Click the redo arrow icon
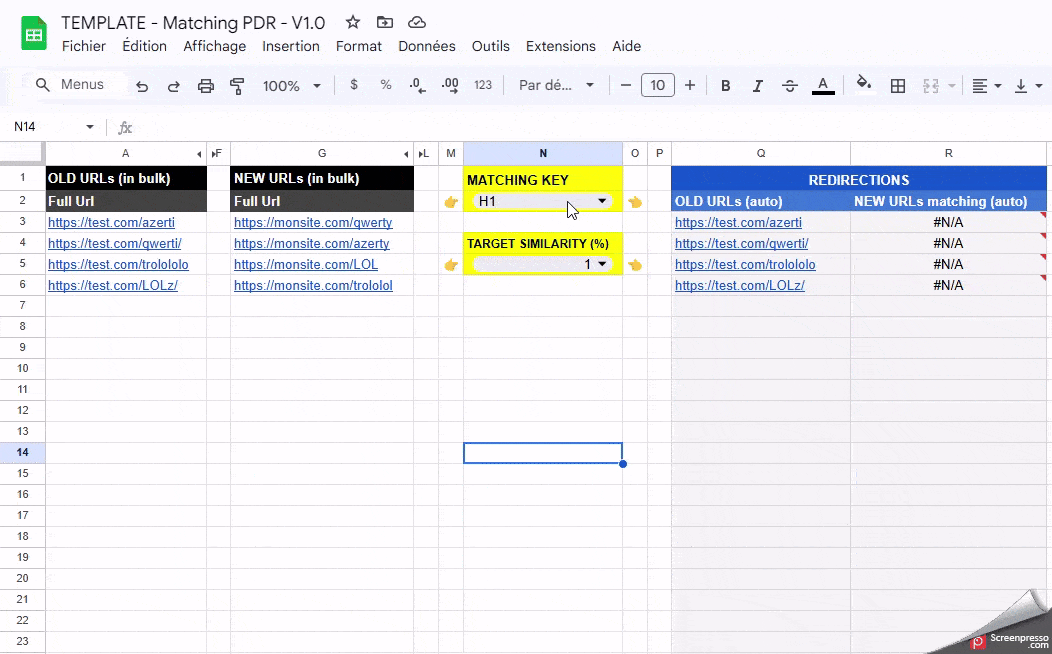1052x654 pixels. click(174, 86)
